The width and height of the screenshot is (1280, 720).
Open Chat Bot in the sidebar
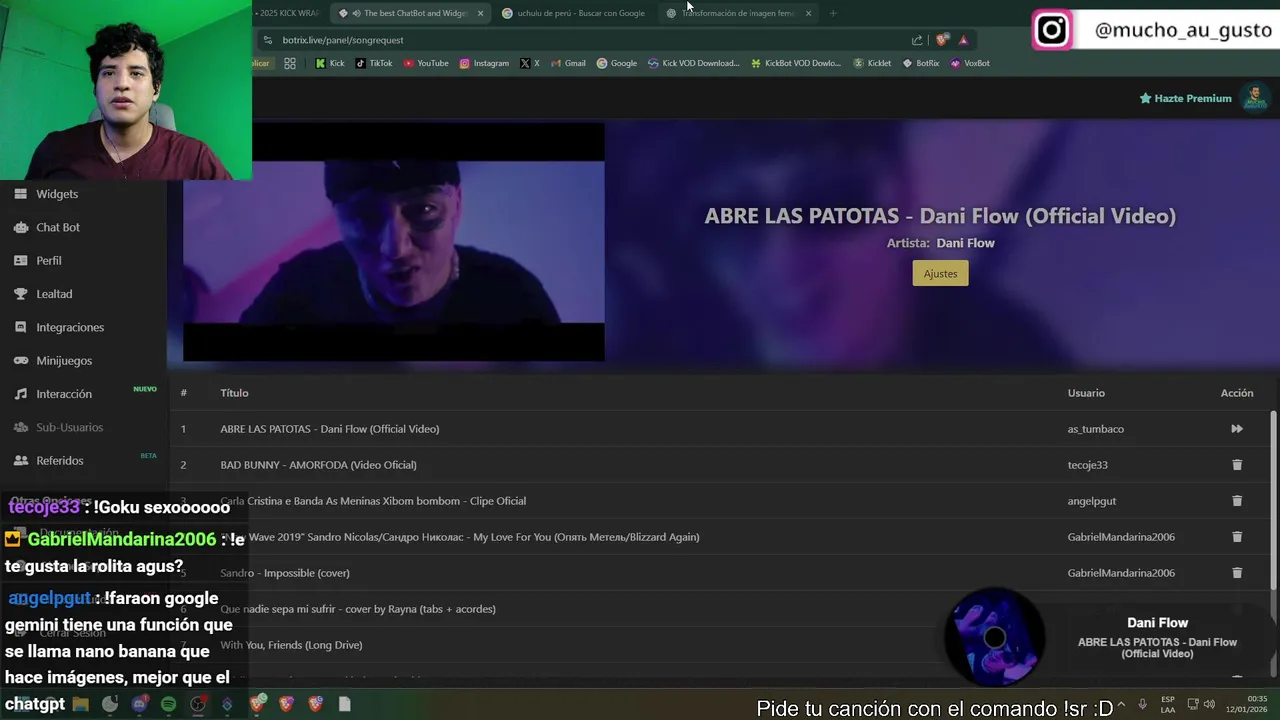coord(58,227)
